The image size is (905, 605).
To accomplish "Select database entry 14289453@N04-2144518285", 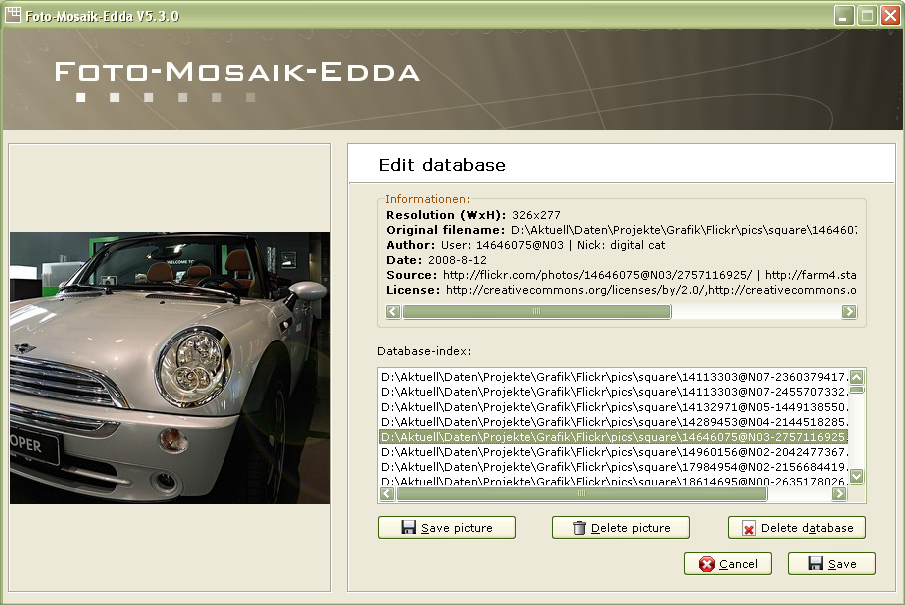I will click(x=614, y=422).
